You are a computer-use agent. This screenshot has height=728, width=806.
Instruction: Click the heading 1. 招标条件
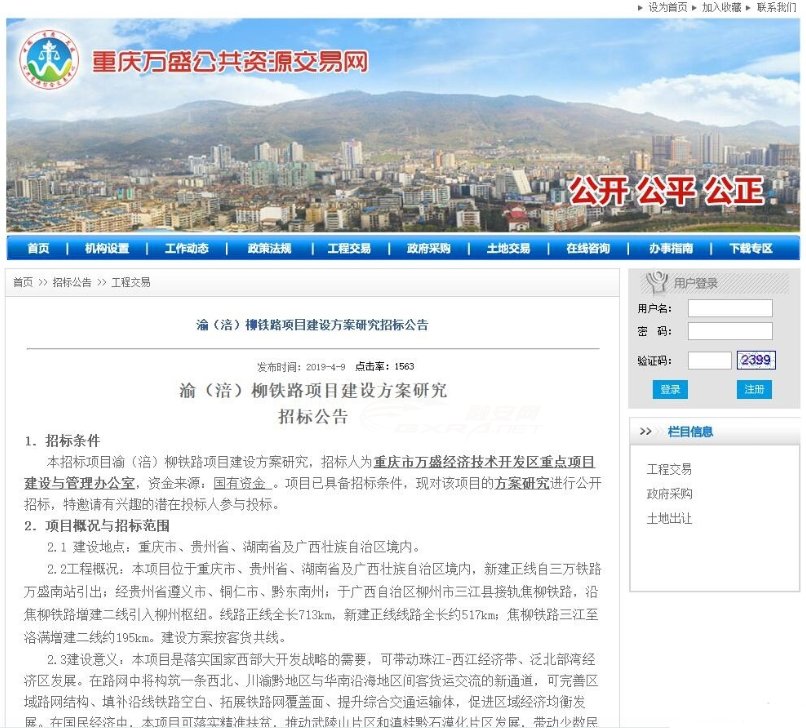coord(62,441)
